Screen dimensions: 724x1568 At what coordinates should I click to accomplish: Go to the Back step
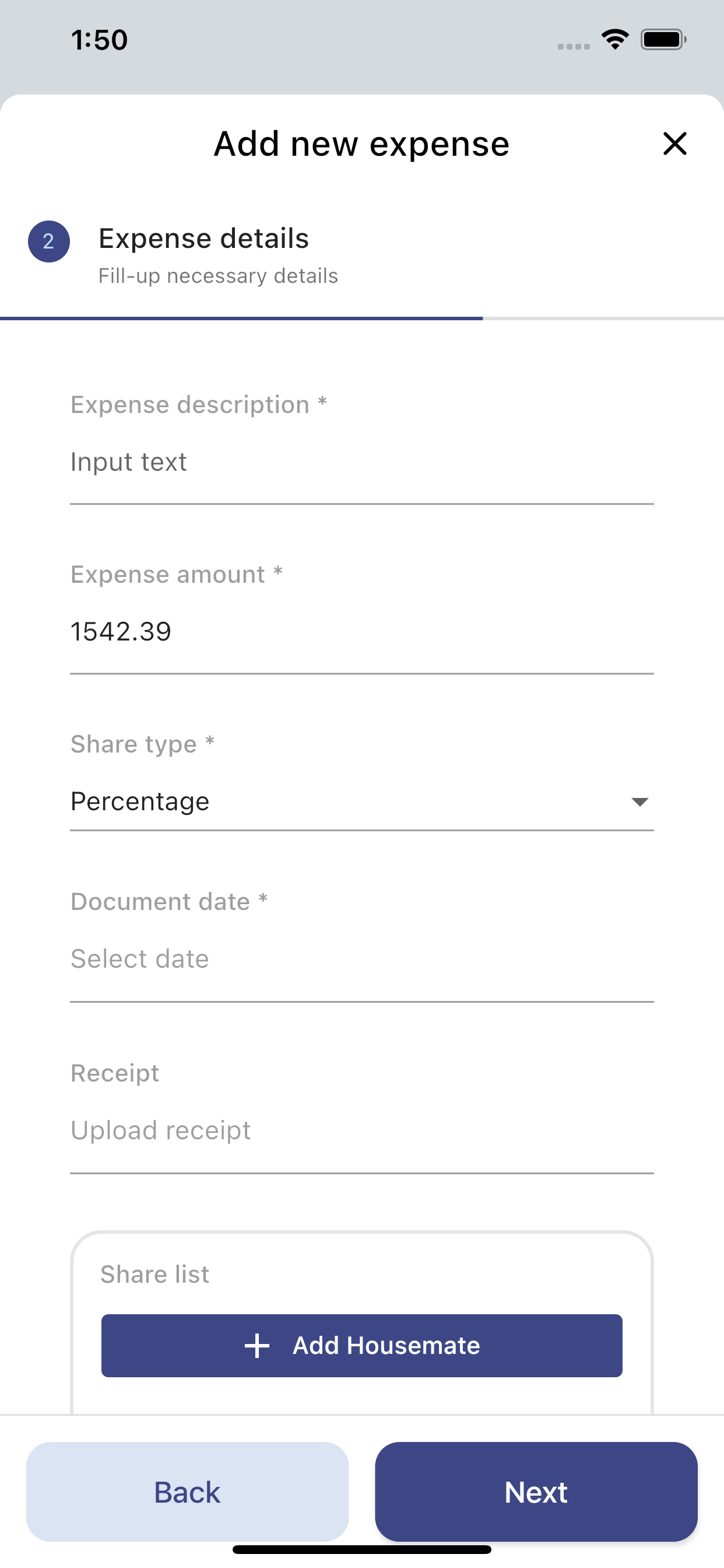tap(187, 1492)
